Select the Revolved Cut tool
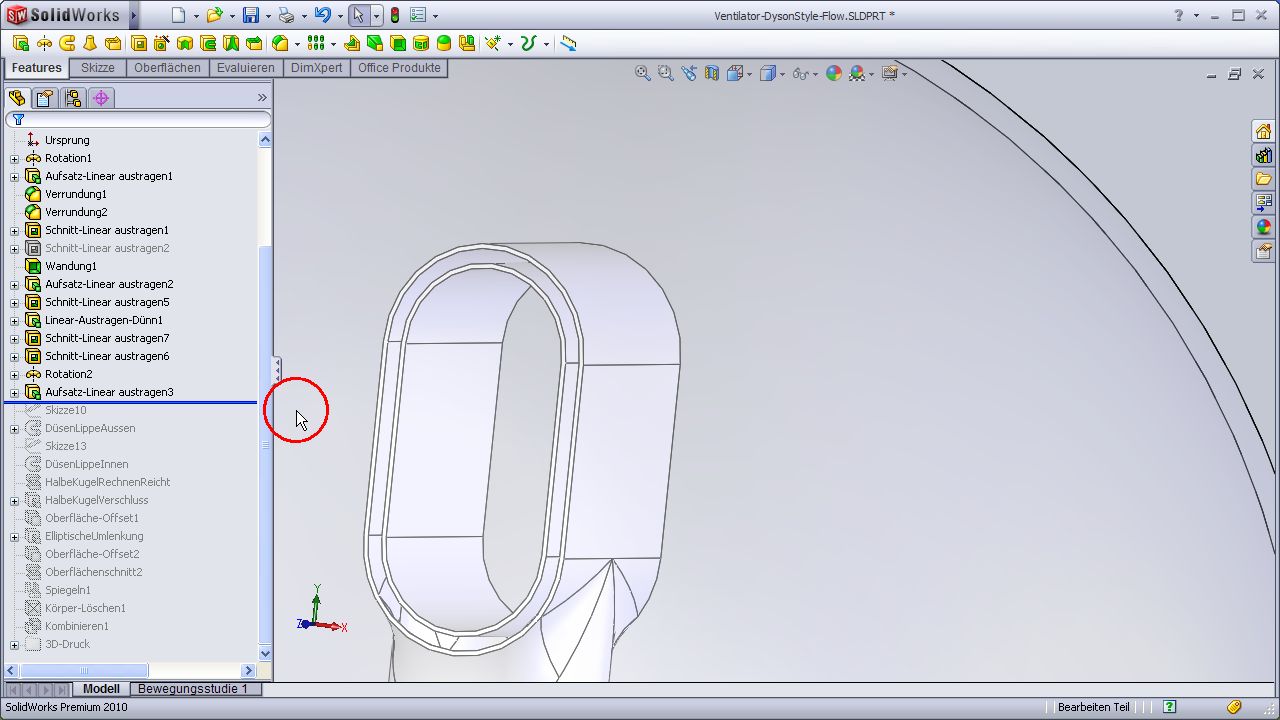The height and width of the screenshot is (720, 1280). pyautogui.click(x=184, y=43)
